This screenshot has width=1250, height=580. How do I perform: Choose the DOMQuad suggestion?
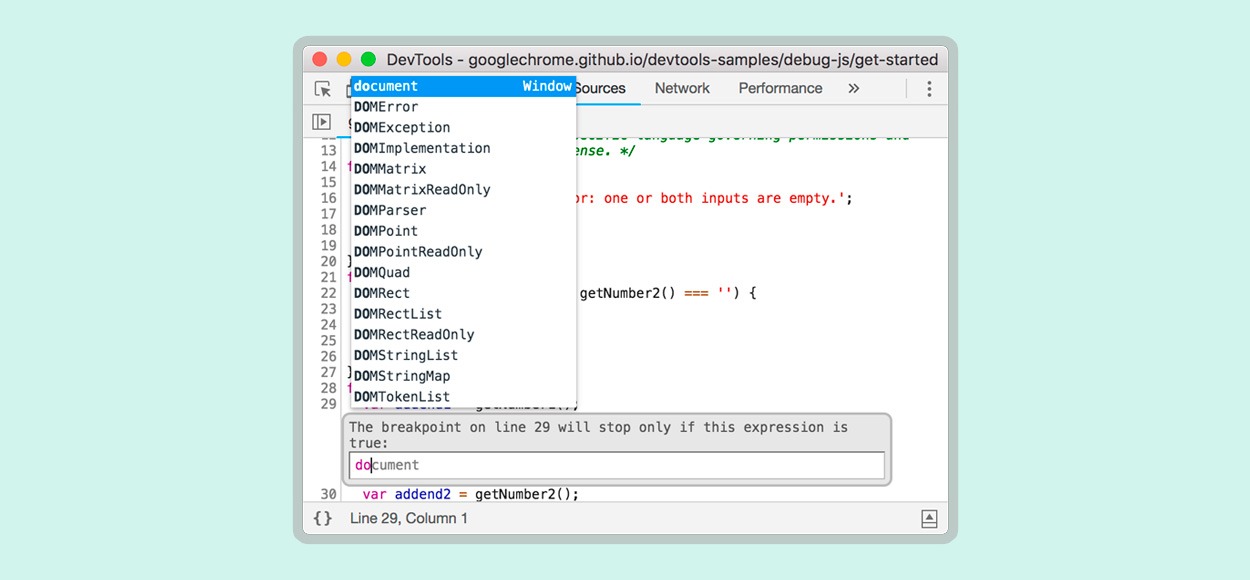(463, 272)
